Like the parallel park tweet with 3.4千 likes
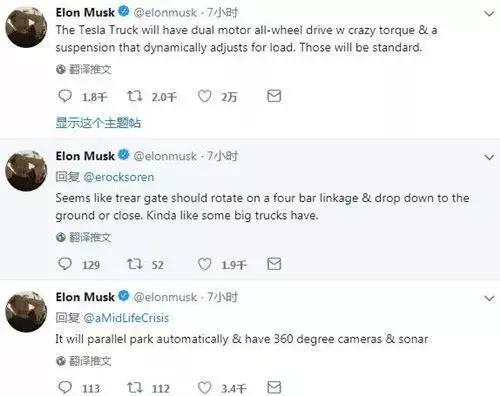Screen dimensions: 500x396 point(204,388)
